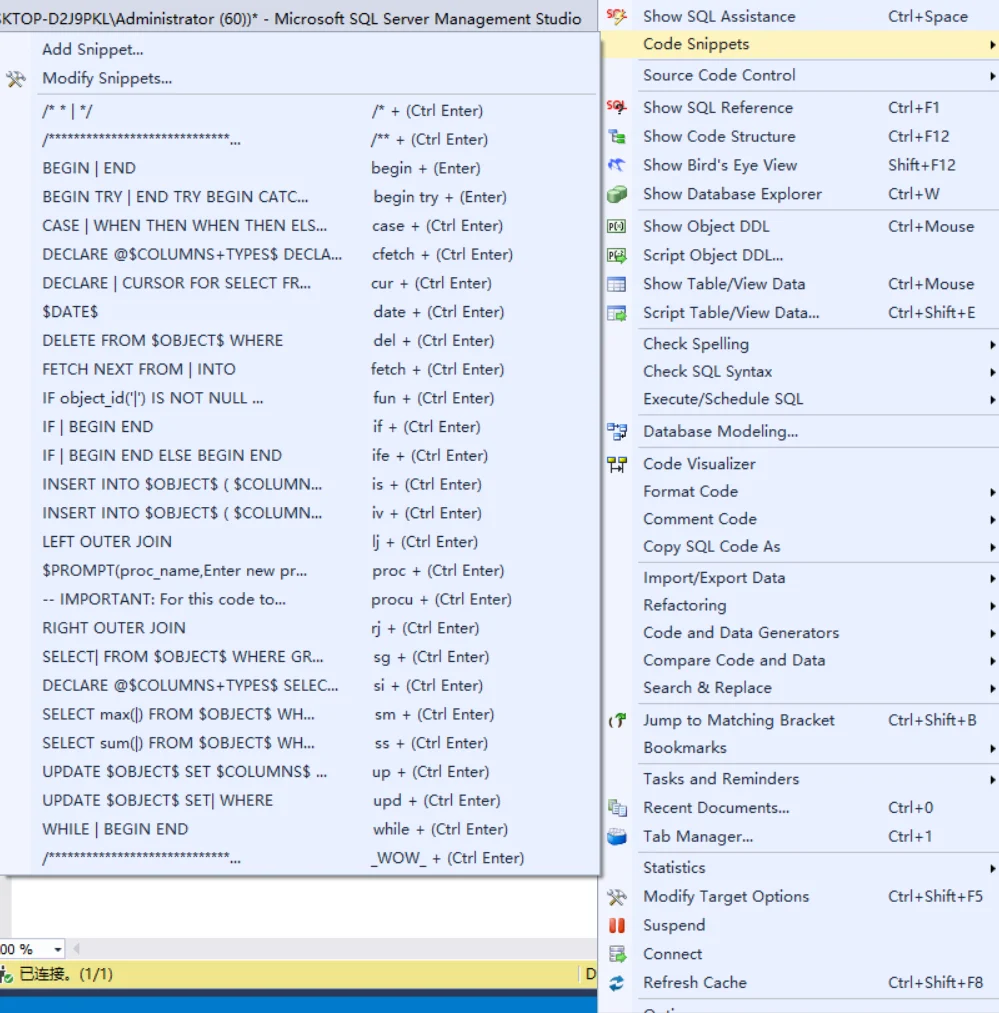The image size is (999, 1013).
Task: Click the Show SQL Reference icon
Action: point(616,107)
